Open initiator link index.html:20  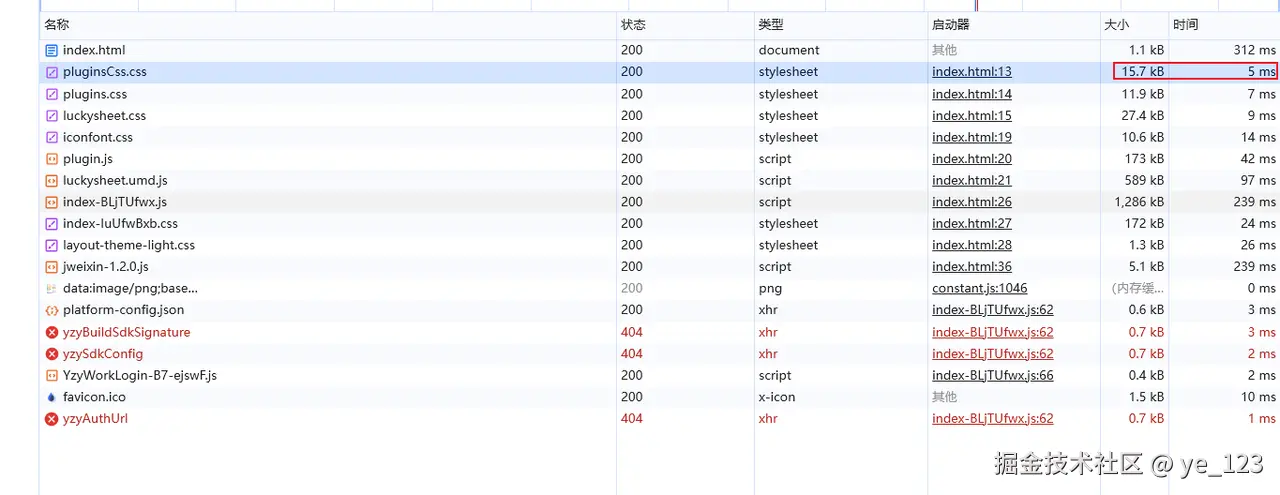(972, 159)
